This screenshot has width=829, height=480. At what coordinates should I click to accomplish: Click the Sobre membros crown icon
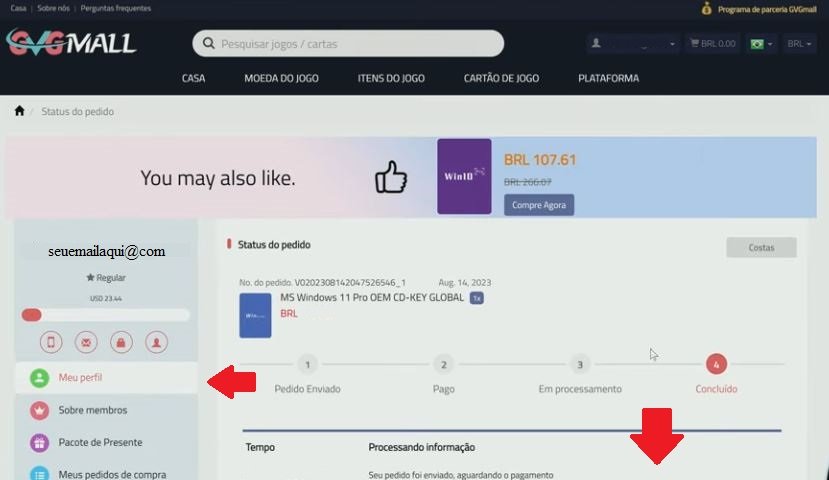point(39,410)
